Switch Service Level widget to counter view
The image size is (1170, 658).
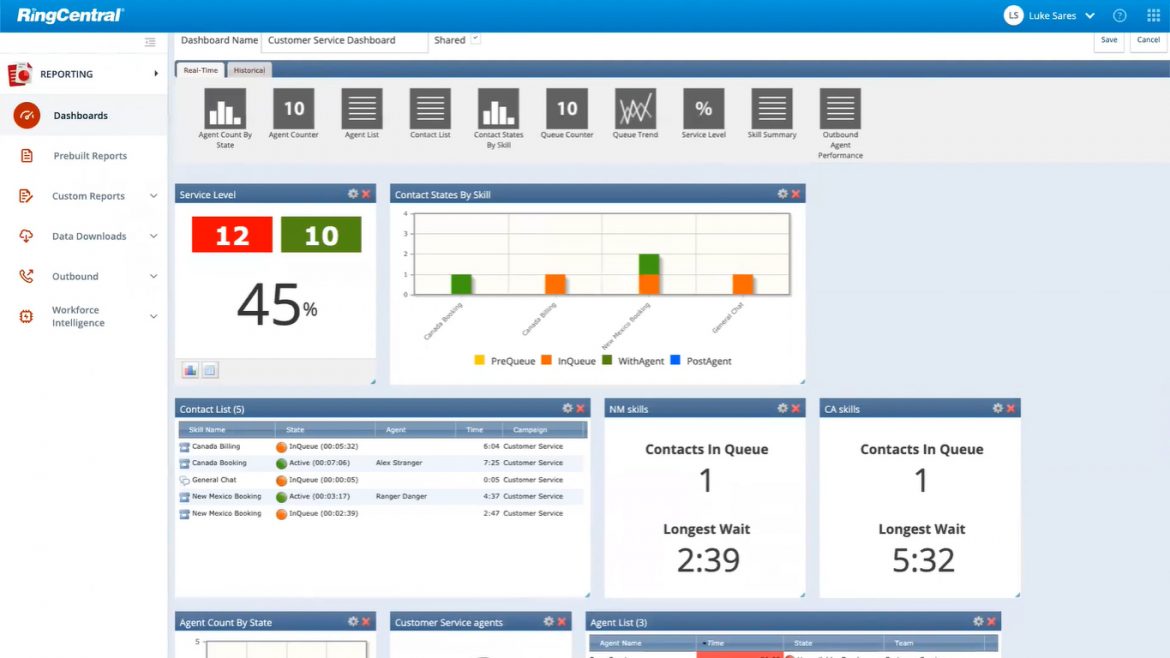209,369
